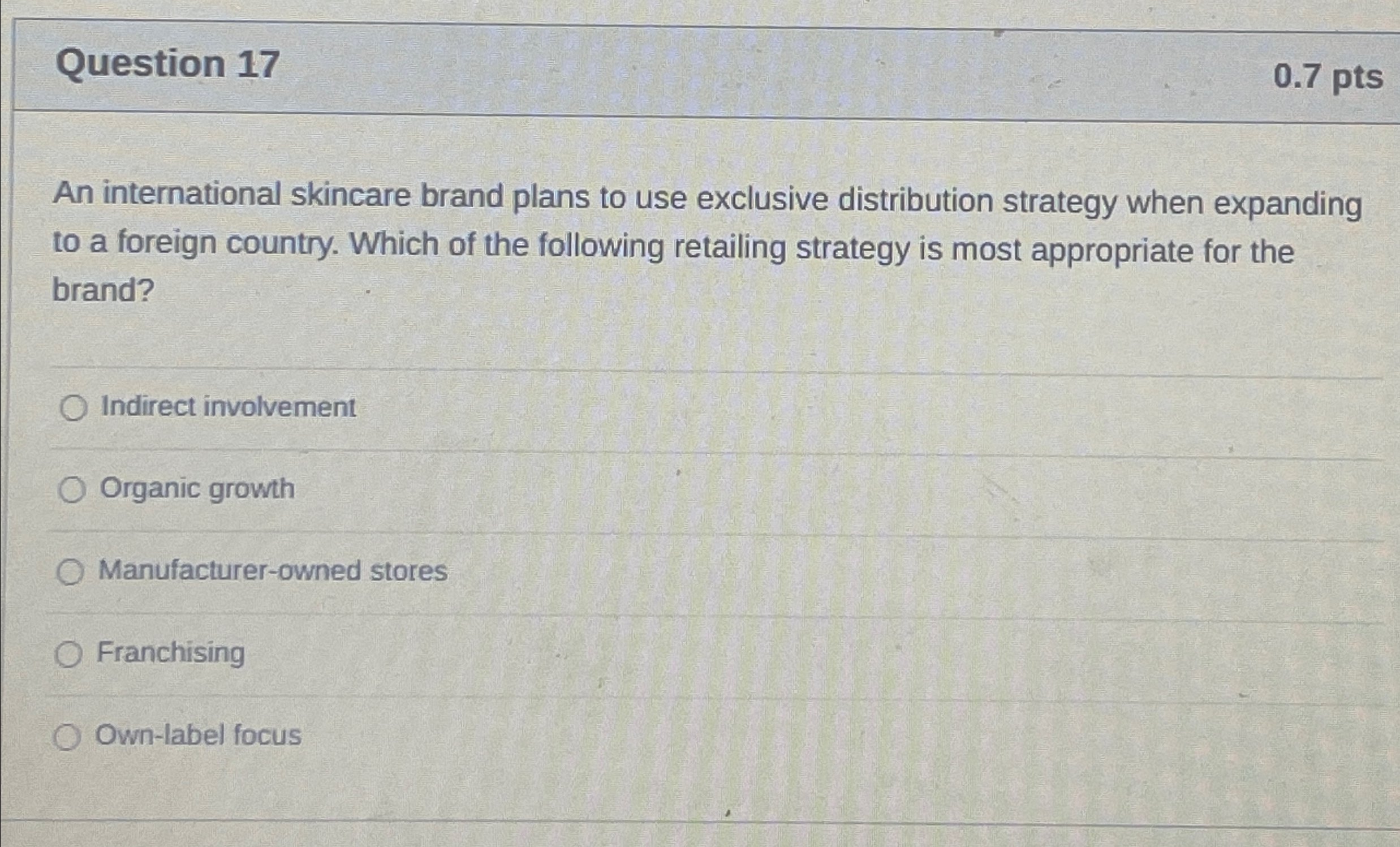Click the "Indirect involvement" answer label text

pos(229,407)
